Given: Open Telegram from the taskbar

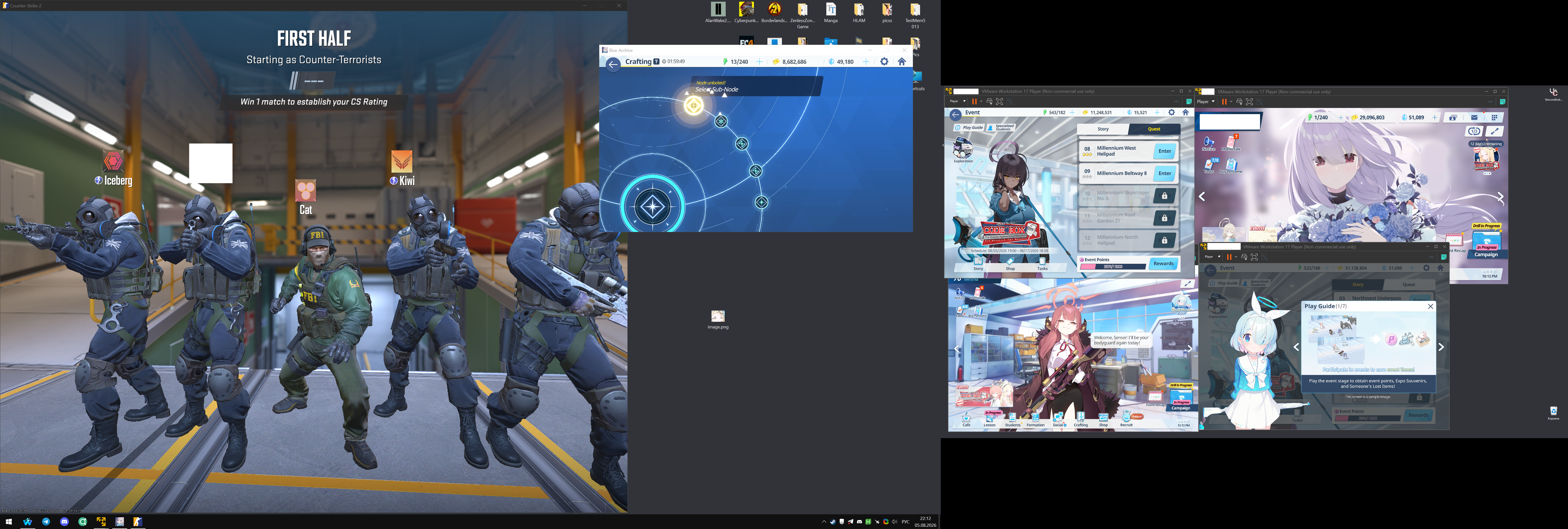Looking at the screenshot, I should pos(46,522).
